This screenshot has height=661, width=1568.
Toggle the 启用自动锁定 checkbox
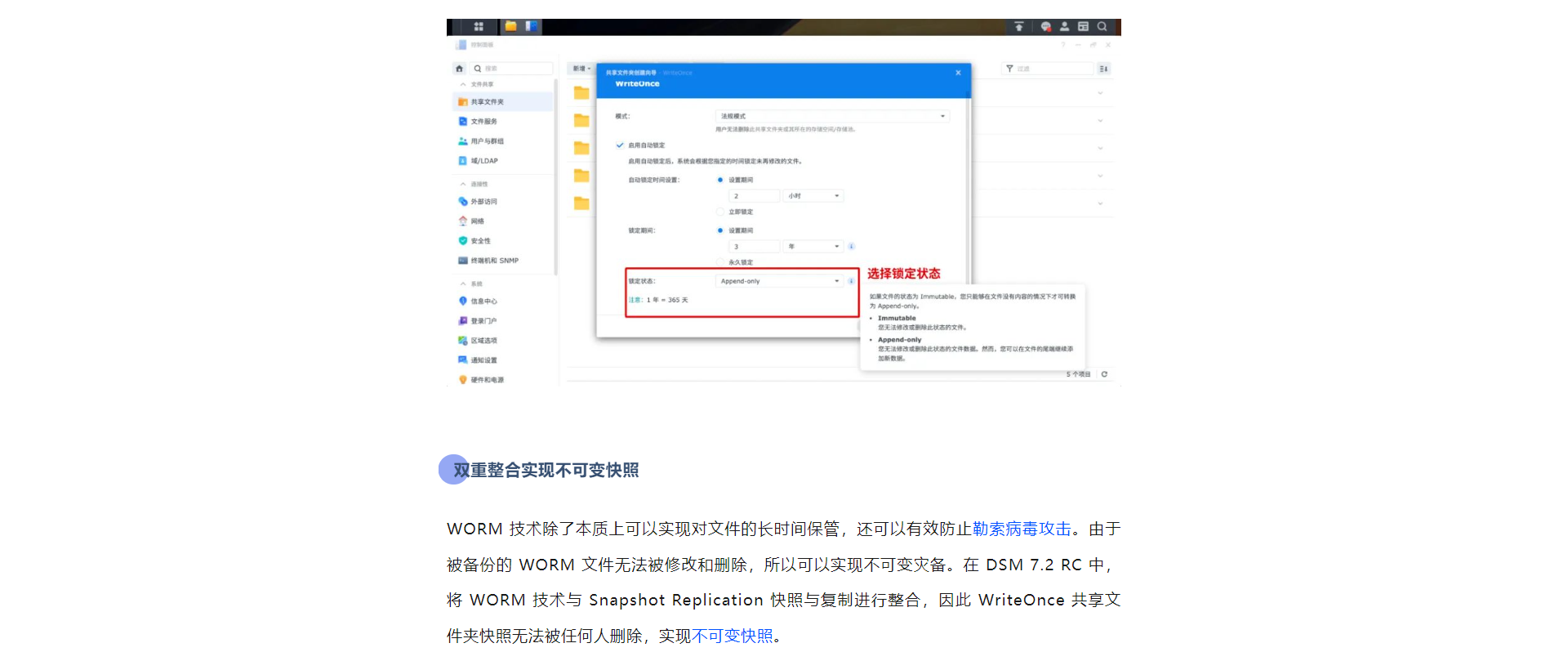pos(620,145)
